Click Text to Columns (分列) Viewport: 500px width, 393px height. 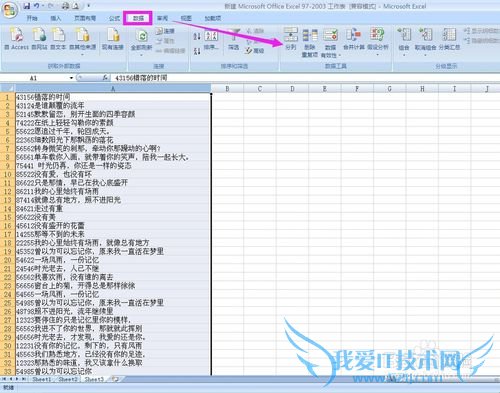coord(291,39)
